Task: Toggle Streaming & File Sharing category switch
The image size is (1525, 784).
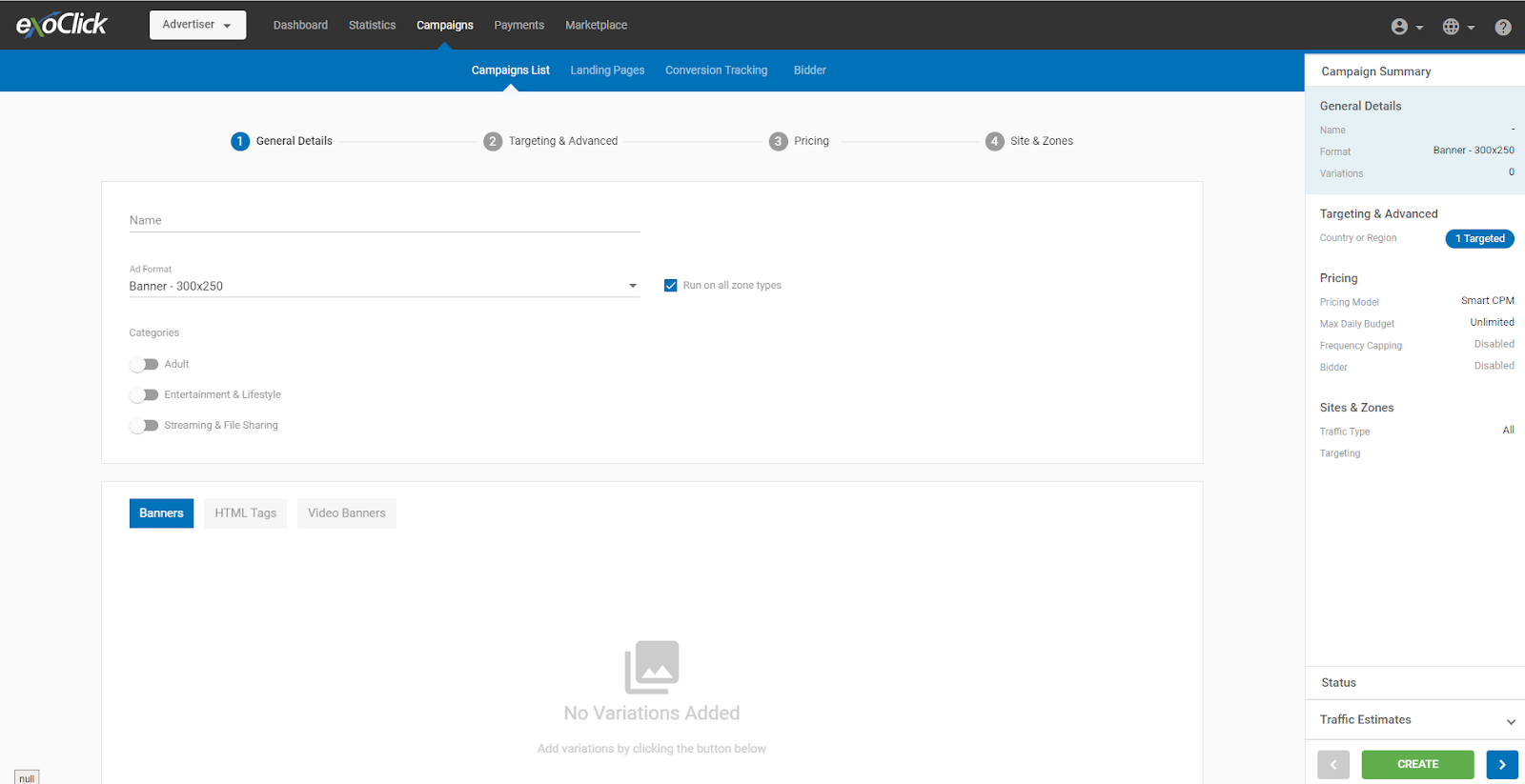Action: pyautogui.click(x=144, y=425)
